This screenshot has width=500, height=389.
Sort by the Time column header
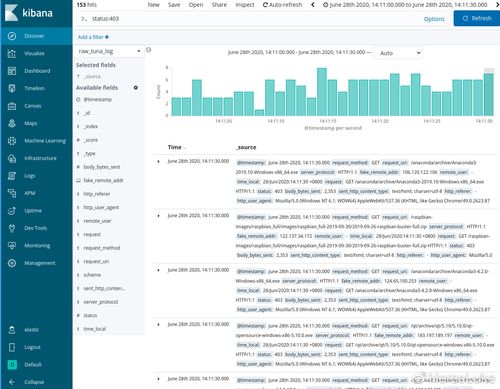(x=176, y=147)
